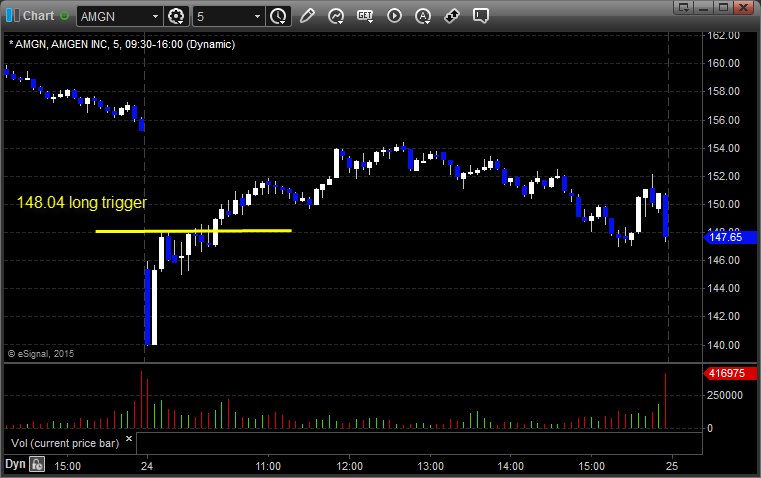Click the Dyn time mode label
The width and height of the screenshot is (761, 478).
tap(15, 464)
